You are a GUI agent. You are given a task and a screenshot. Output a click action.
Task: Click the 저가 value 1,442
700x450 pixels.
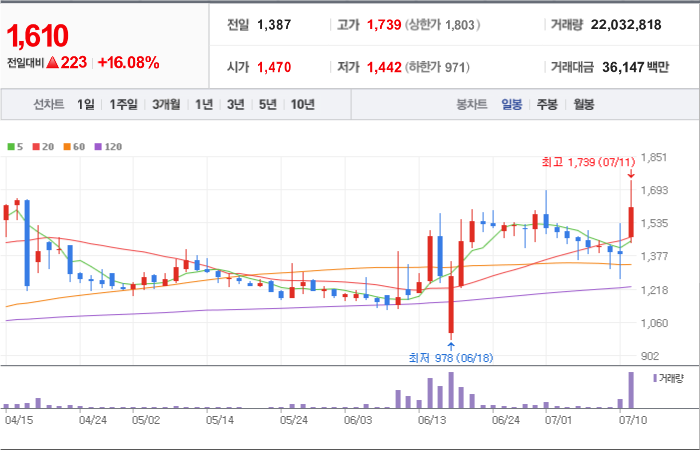[x=384, y=67]
